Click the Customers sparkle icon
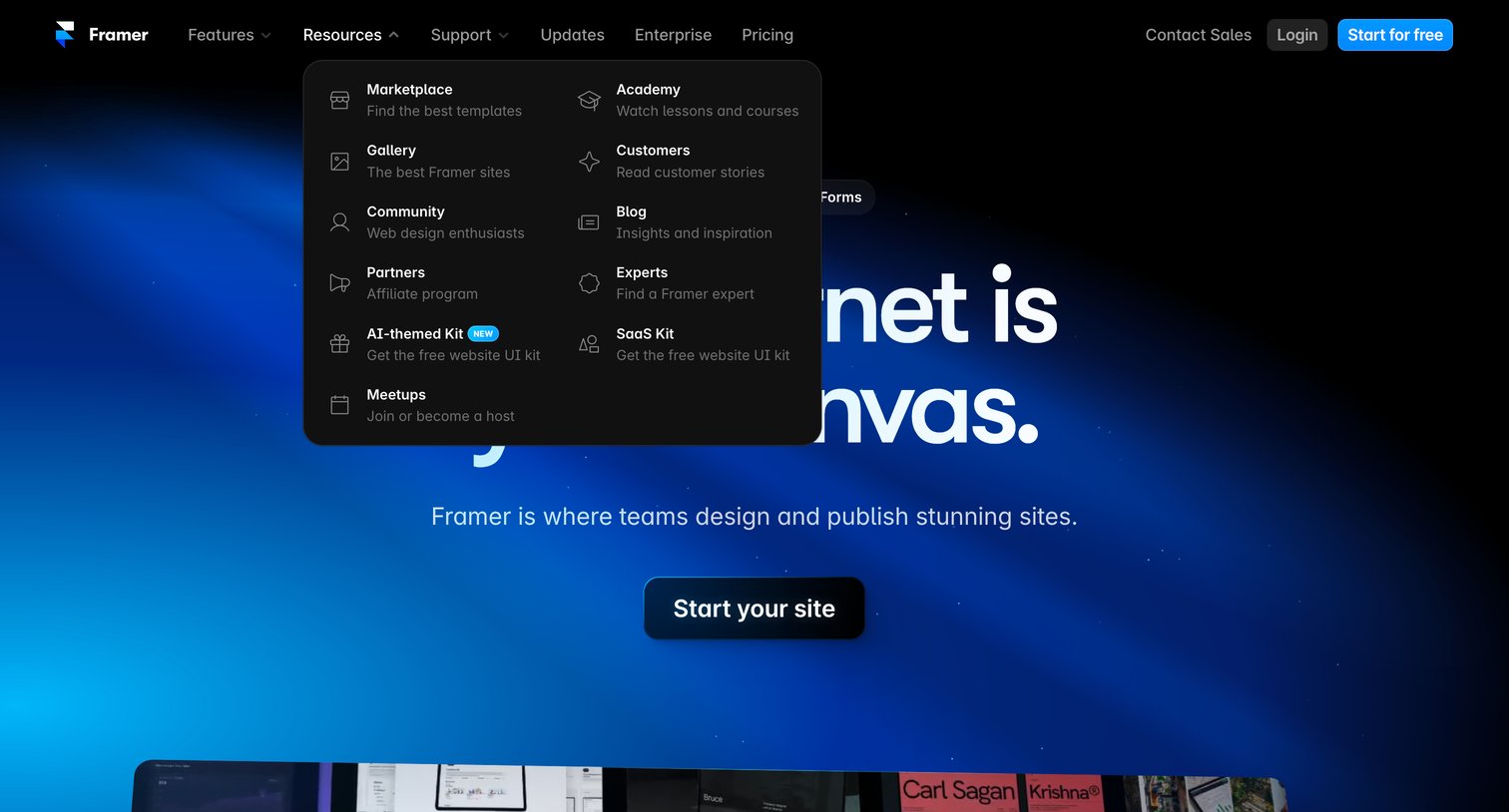 pyautogui.click(x=589, y=162)
